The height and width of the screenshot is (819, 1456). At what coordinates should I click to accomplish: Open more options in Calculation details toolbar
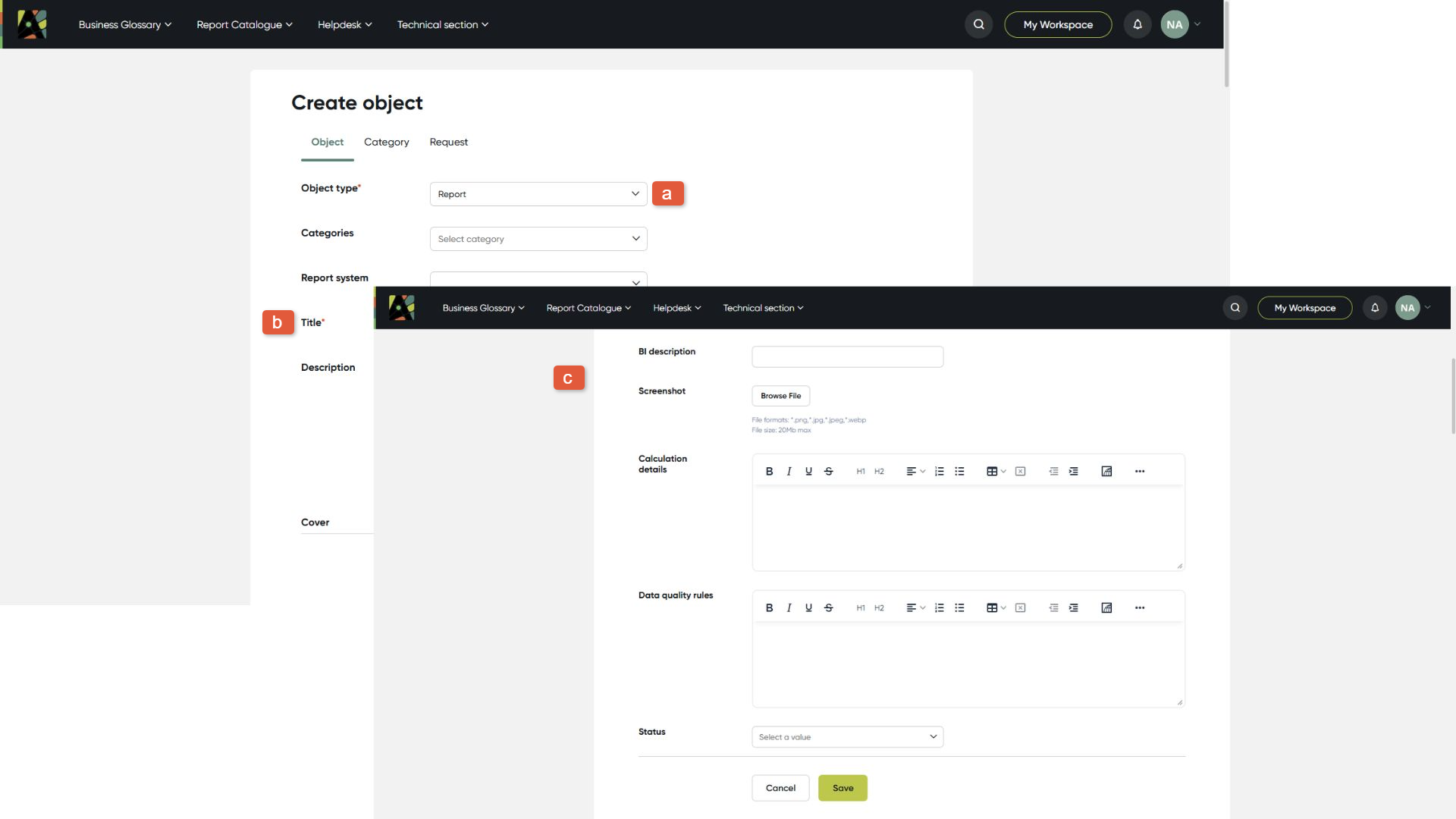coord(1139,471)
